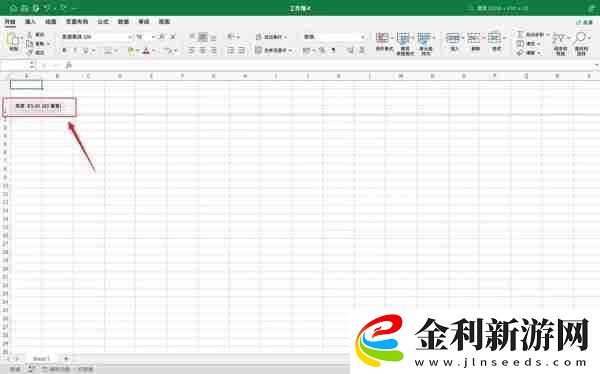Switch to the Draw ribbon tab
This screenshot has width=600, height=374.
point(51,22)
